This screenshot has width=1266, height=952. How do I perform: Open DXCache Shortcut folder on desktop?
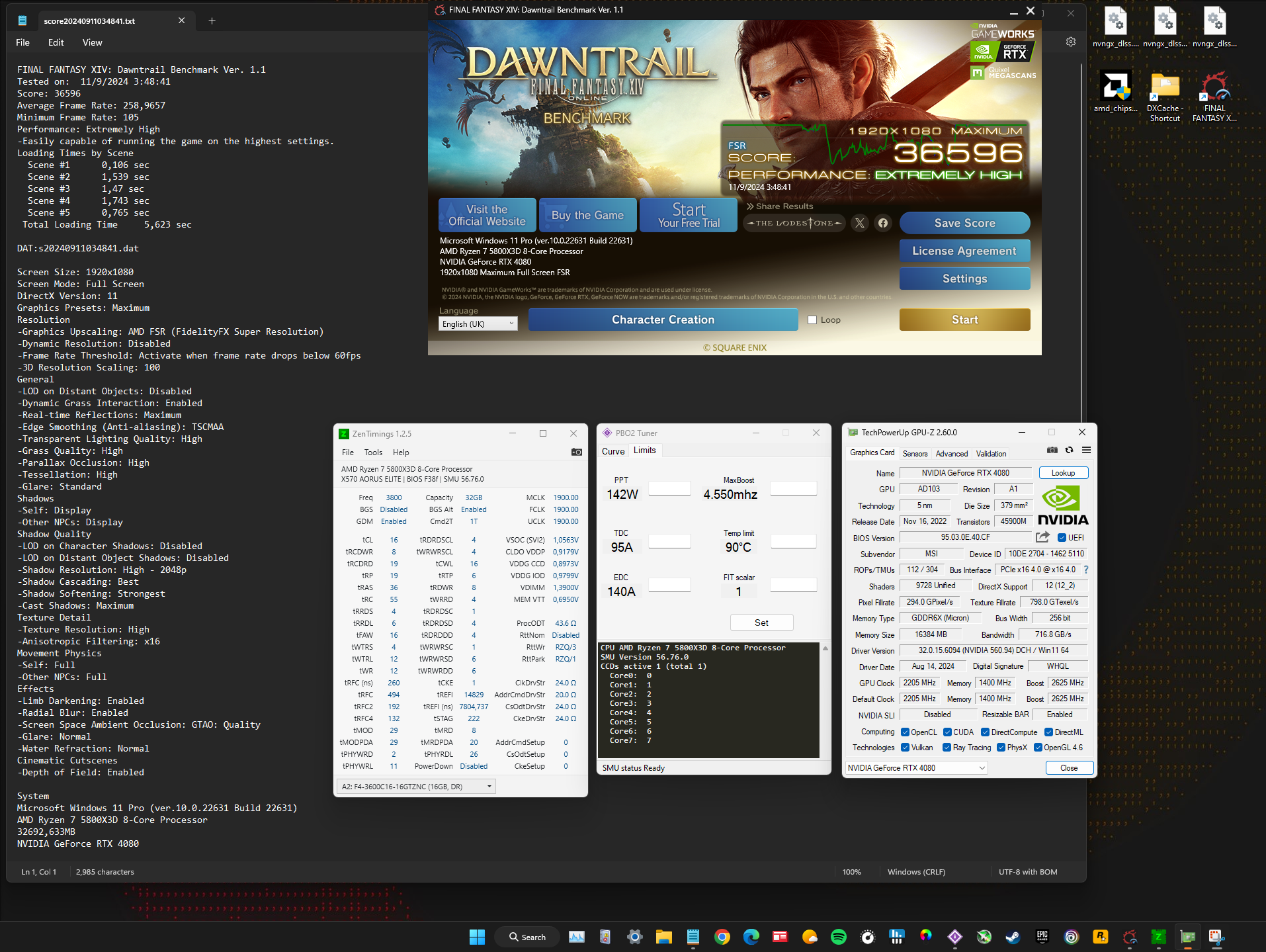[1165, 97]
